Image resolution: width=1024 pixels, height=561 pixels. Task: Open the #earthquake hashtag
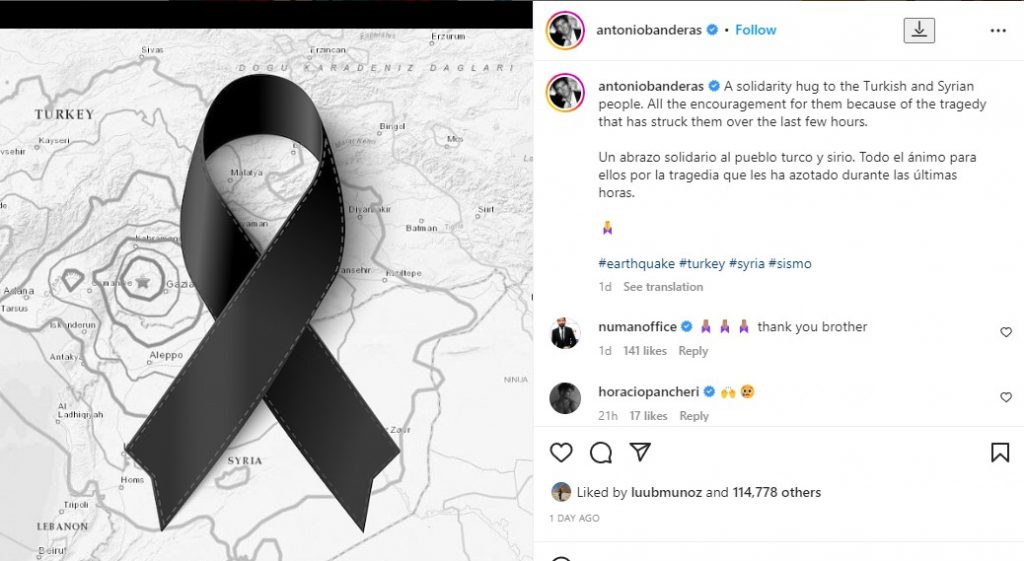coord(637,264)
